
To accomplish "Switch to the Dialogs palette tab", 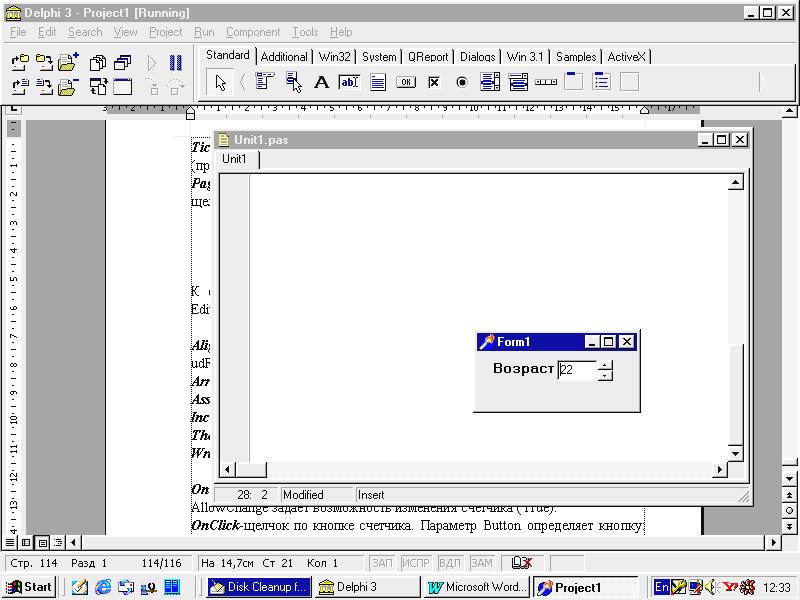I will (x=478, y=57).
